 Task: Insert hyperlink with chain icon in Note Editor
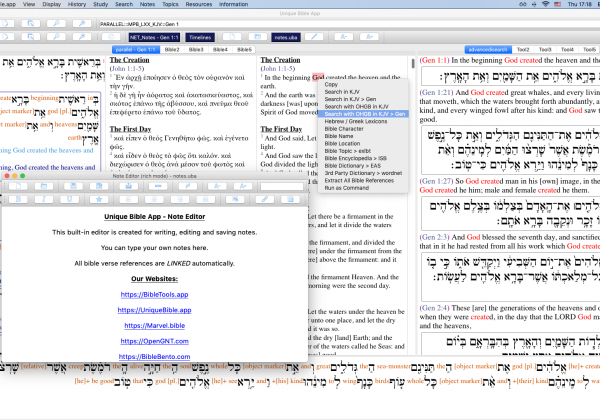tap(265, 199)
